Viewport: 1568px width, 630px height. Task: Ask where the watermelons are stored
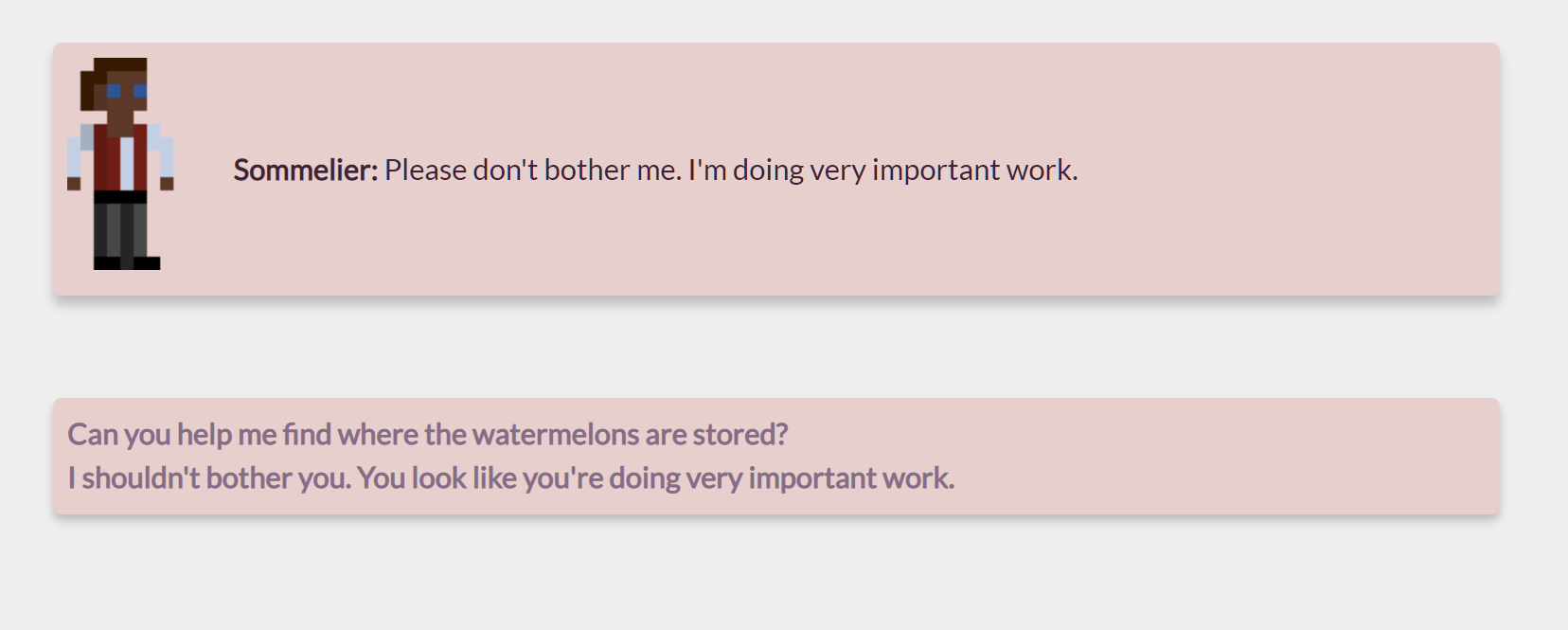click(x=427, y=434)
